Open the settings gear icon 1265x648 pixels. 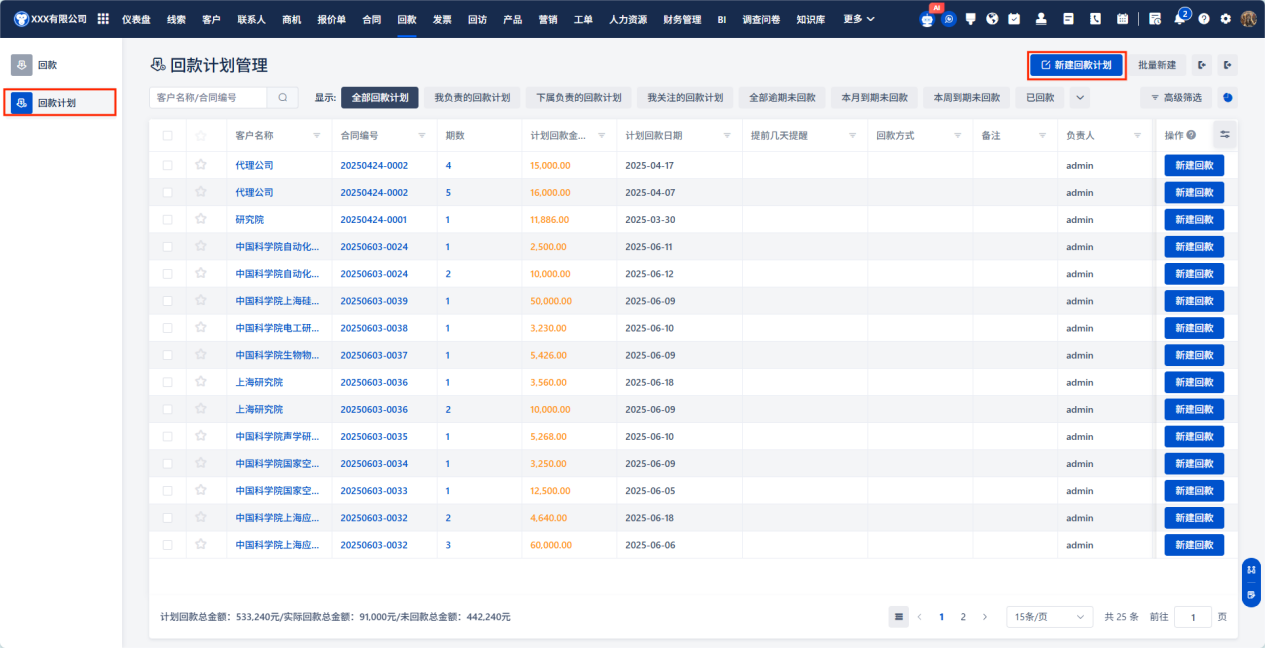1225,19
